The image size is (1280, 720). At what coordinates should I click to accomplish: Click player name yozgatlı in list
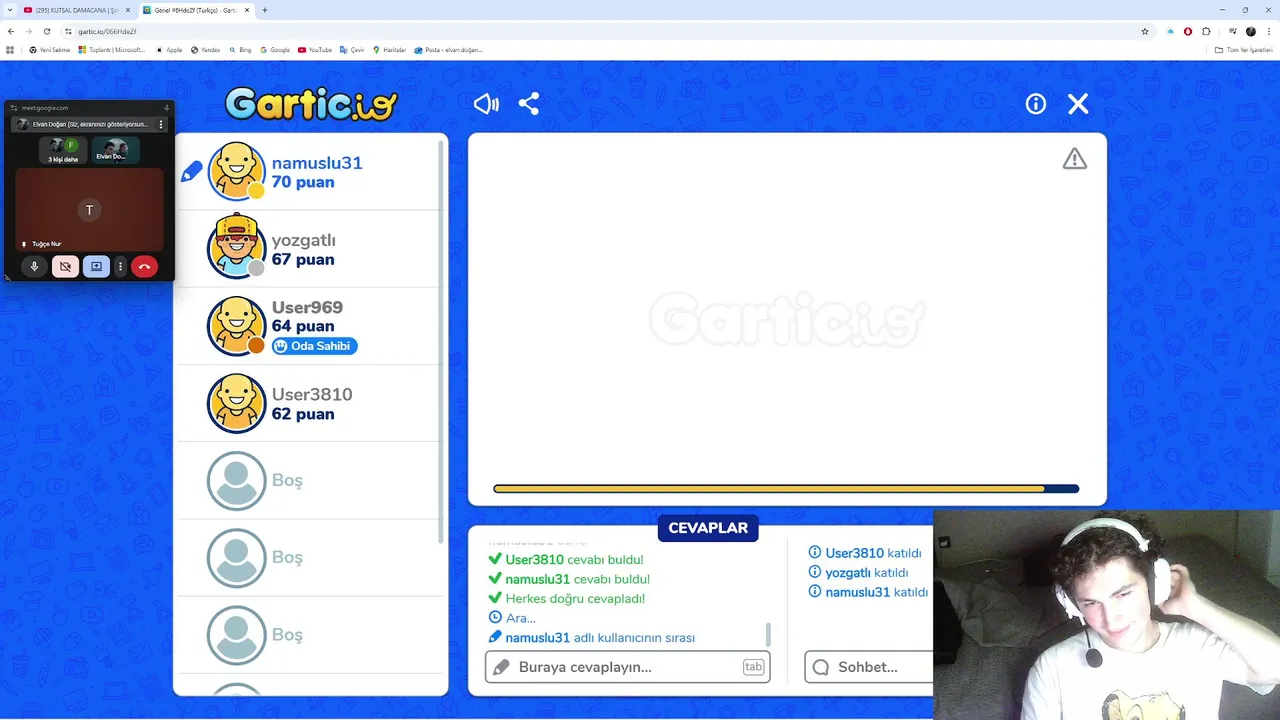tap(304, 241)
